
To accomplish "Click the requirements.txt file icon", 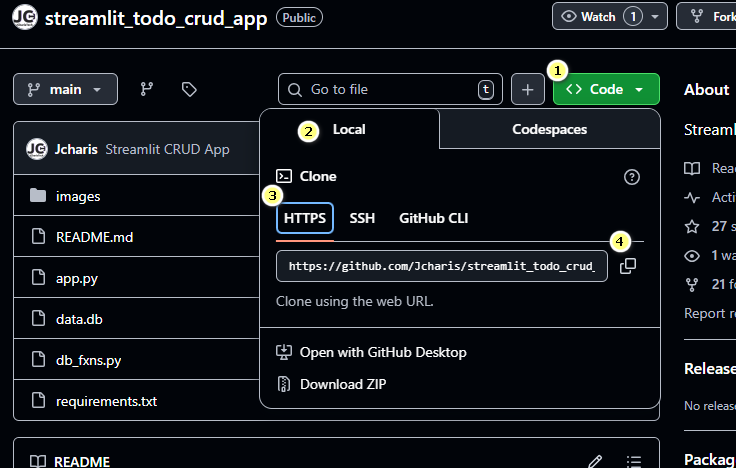I will 38,401.
